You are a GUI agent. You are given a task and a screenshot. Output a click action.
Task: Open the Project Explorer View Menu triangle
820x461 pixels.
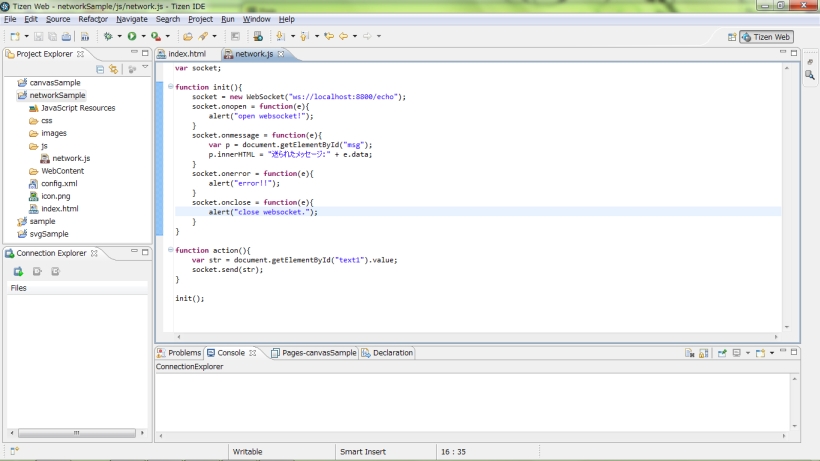point(145,67)
